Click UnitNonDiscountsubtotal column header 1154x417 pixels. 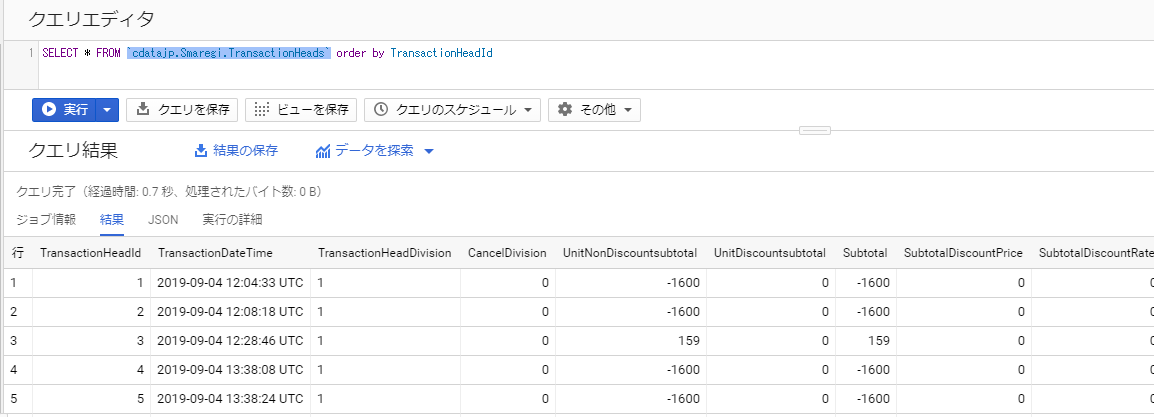tap(630, 253)
